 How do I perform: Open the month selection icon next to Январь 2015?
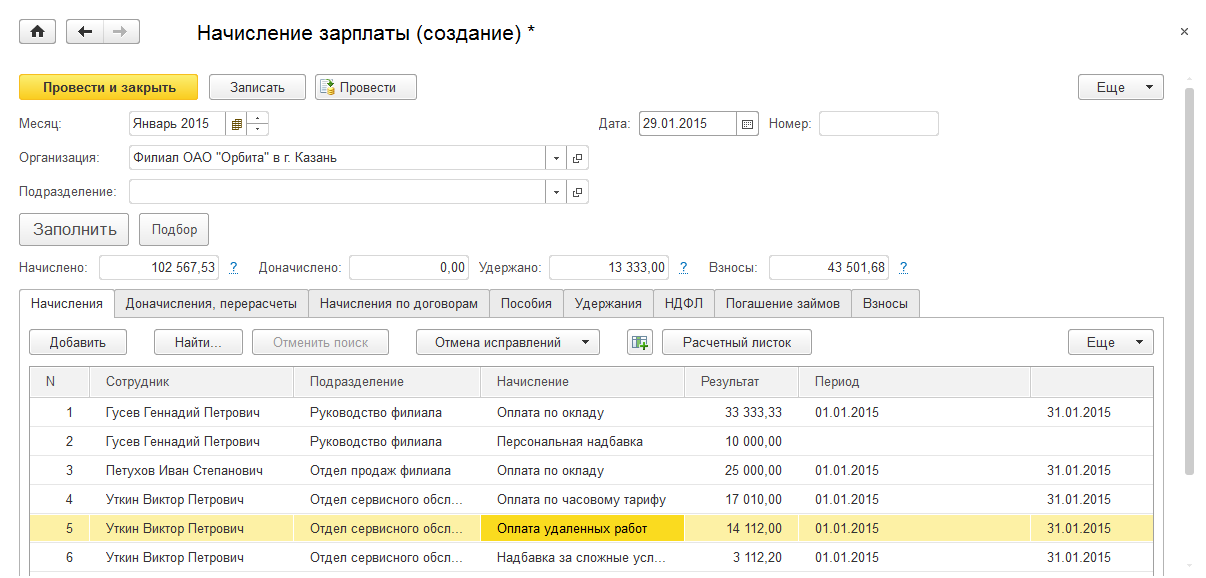tap(237, 124)
